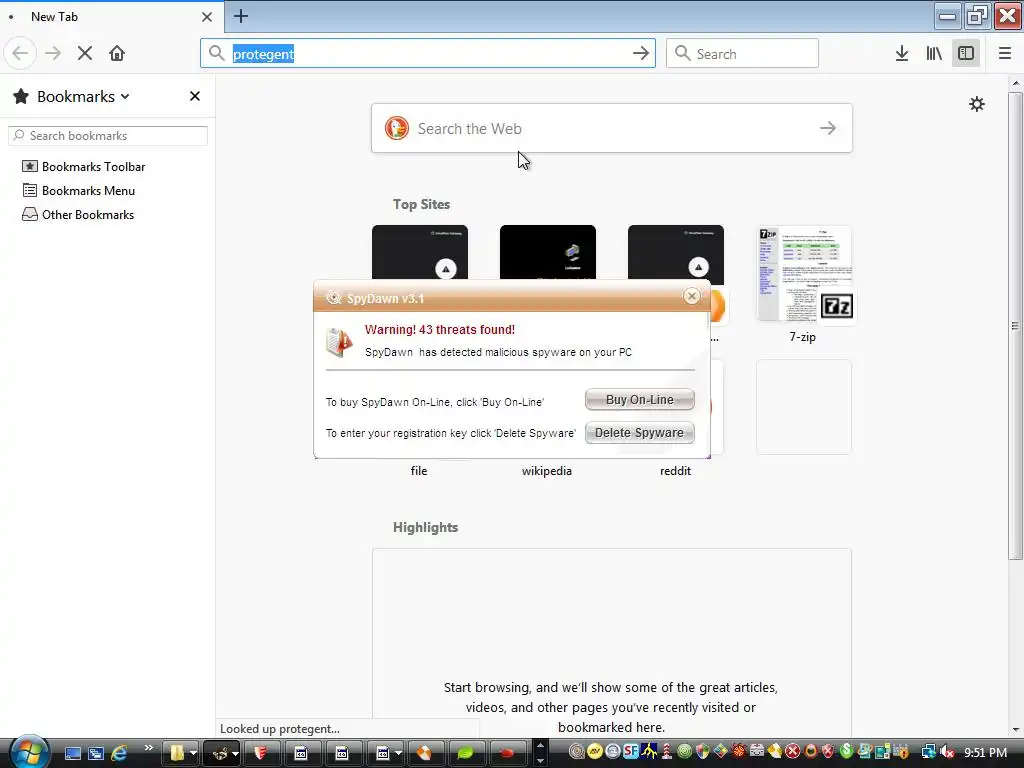
Task: Click the SF tray icon
Action: (630, 751)
